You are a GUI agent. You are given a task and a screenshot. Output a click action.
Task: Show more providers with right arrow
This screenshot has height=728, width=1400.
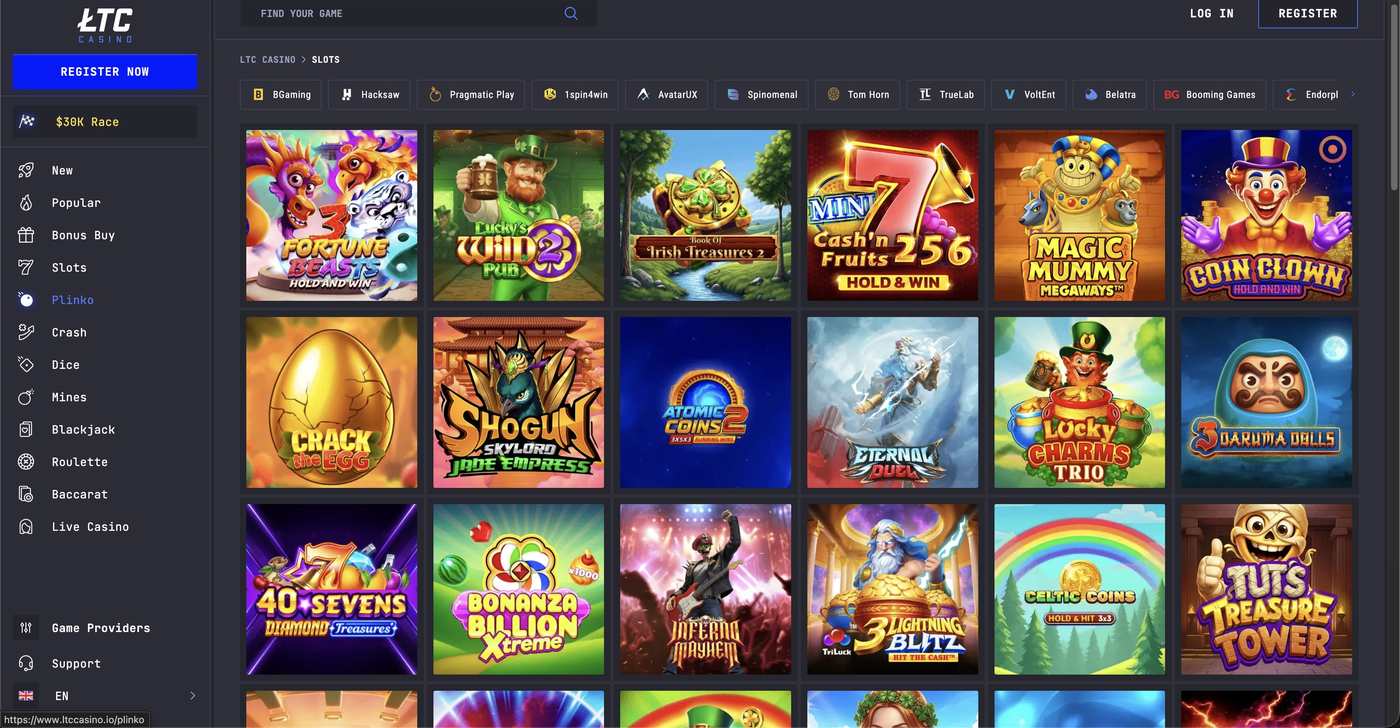1353,94
